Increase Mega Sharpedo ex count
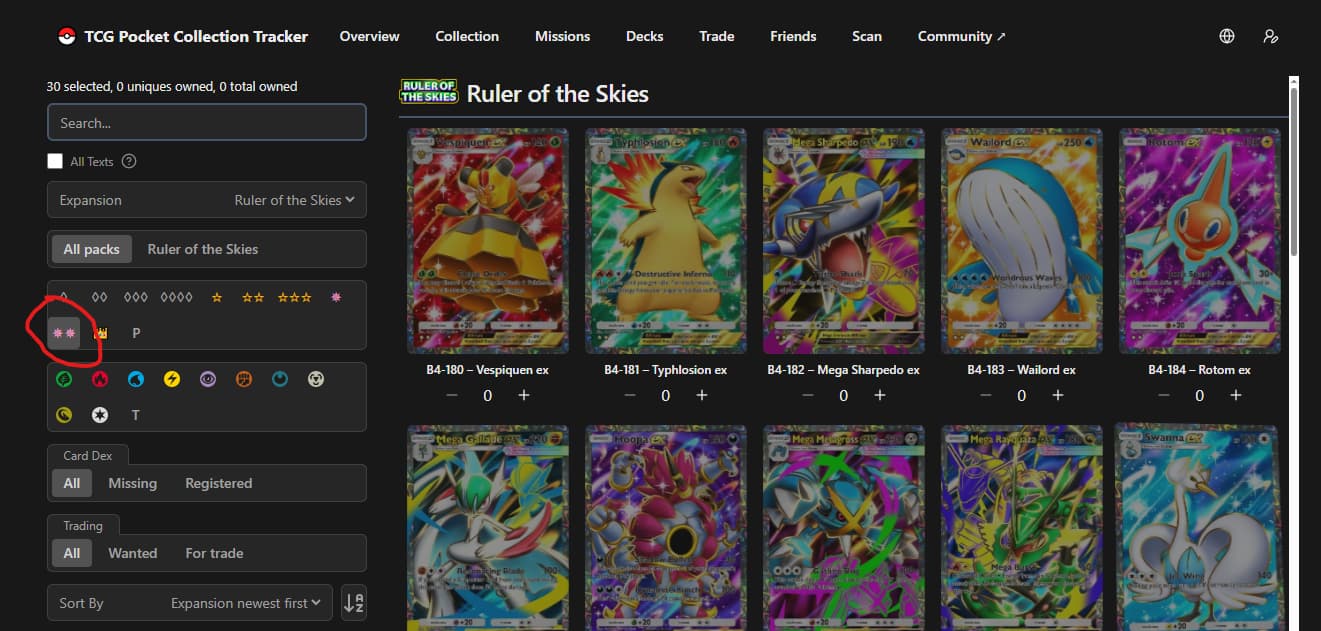This screenshot has height=631, width=1321. tap(880, 395)
